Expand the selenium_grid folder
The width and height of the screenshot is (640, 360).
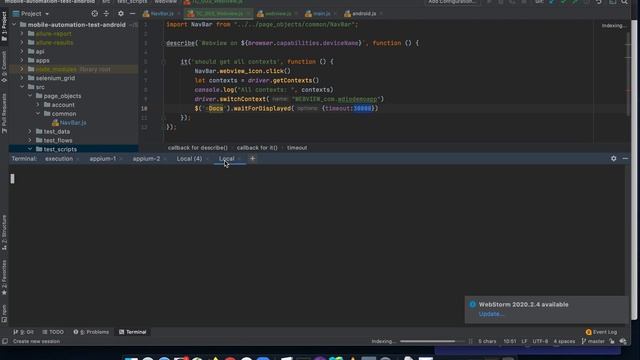[22, 78]
